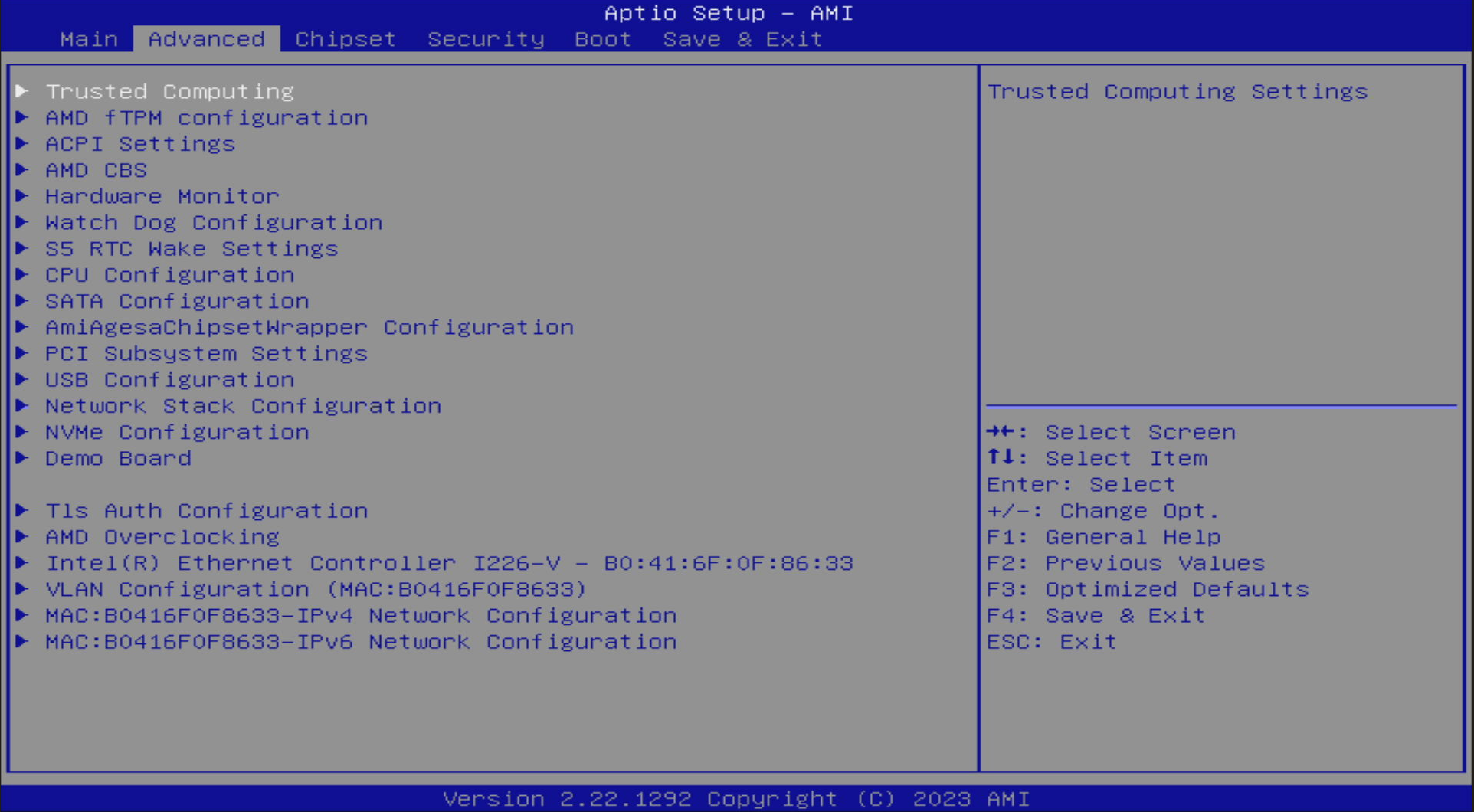Click the F1: General Help hint
This screenshot has height=812, width=1474.
click(1104, 537)
